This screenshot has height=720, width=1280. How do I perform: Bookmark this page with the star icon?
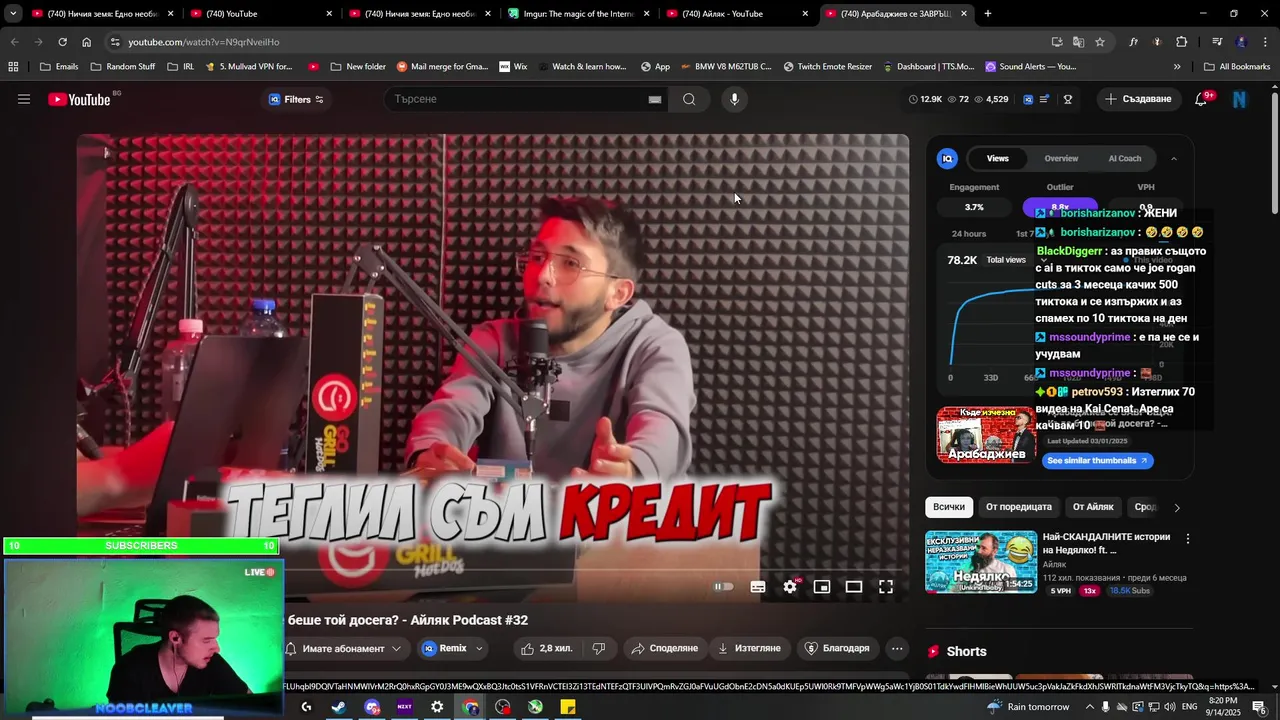pos(1100,42)
